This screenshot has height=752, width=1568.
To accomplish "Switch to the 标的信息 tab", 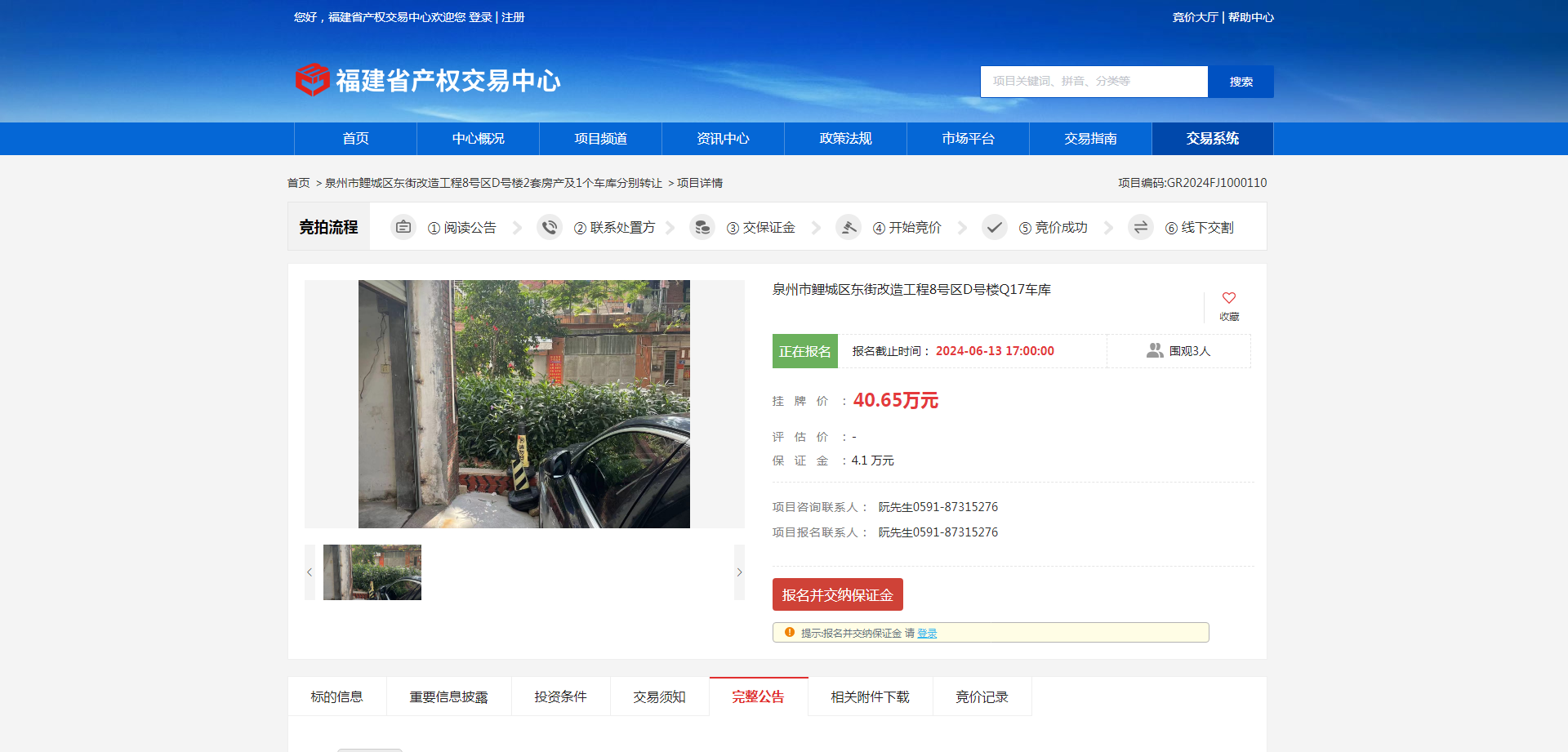I will [x=337, y=696].
